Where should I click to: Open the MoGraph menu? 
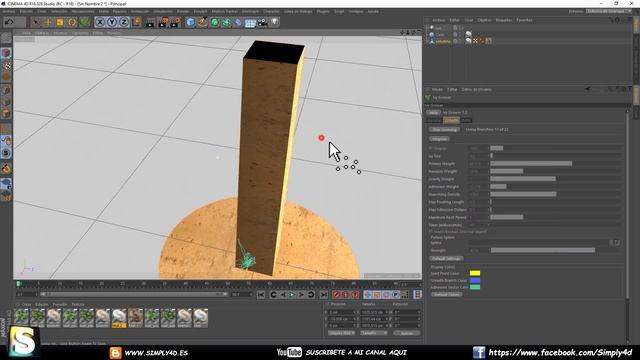tap(250, 11)
